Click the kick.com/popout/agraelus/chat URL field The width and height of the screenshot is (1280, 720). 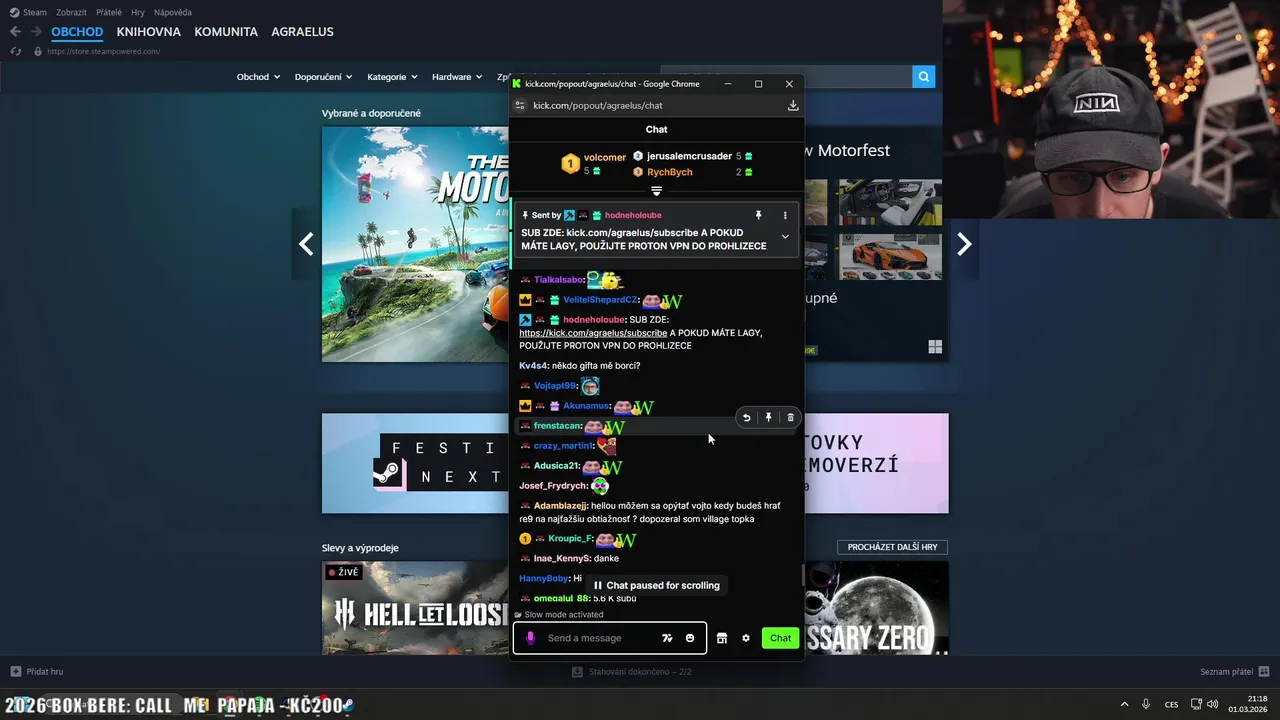pos(598,105)
